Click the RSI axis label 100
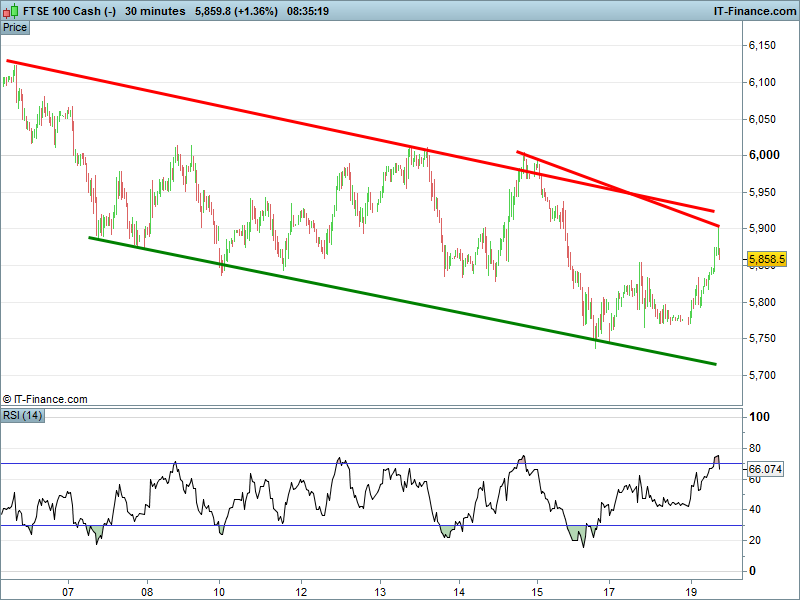Screen dimensions: 800x600 (x=759, y=417)
